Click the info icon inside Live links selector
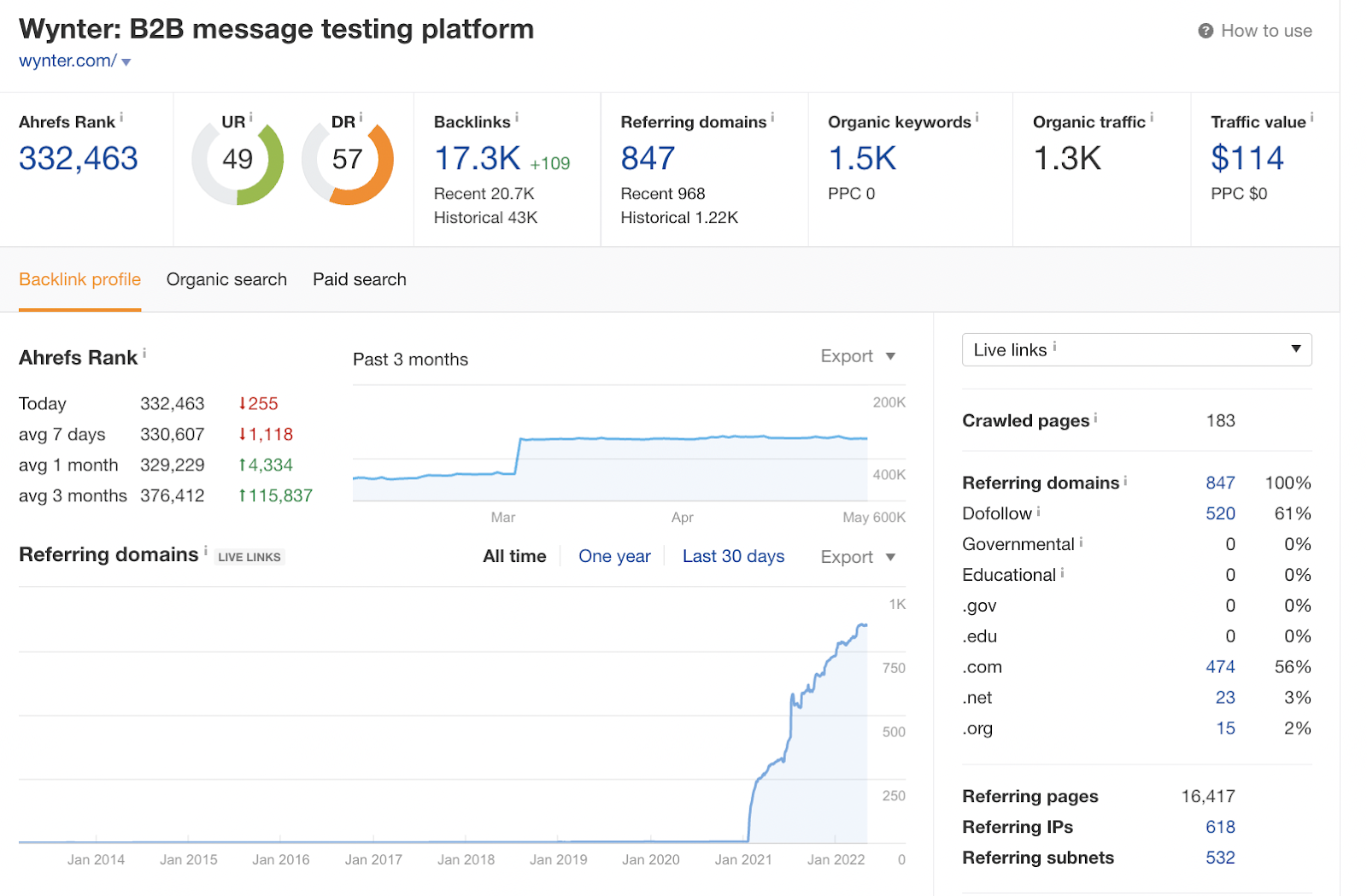The width and height of the screenshot is (1367, 896). [1054, 346]
